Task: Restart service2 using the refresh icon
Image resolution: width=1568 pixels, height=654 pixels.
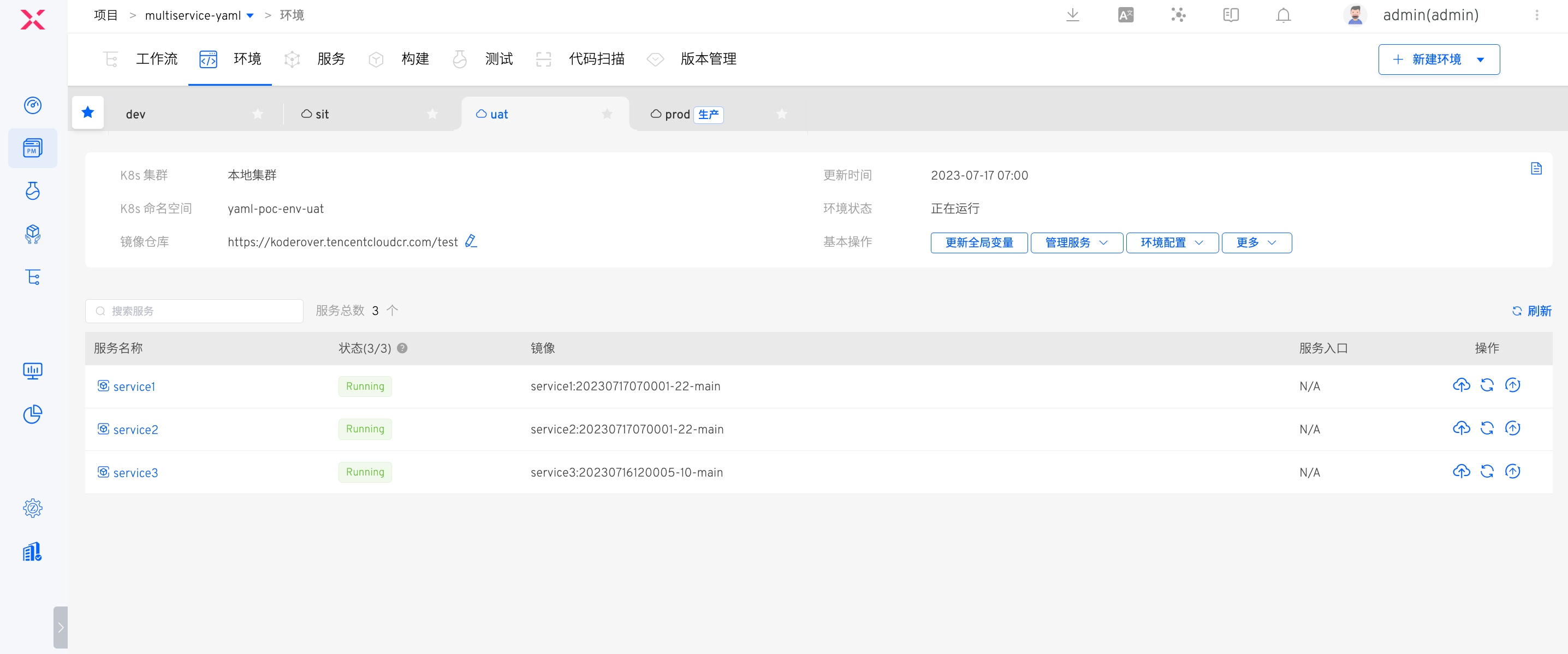Action: [1487, 429]
